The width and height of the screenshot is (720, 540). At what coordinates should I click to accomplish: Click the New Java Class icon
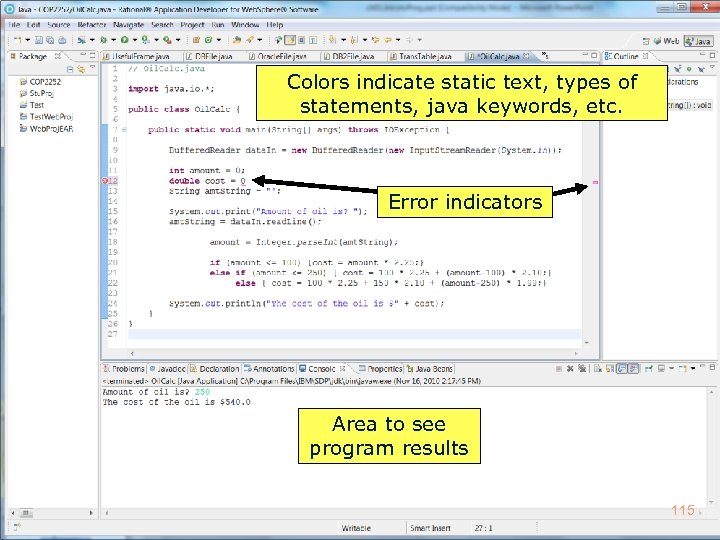click(208, 40)
